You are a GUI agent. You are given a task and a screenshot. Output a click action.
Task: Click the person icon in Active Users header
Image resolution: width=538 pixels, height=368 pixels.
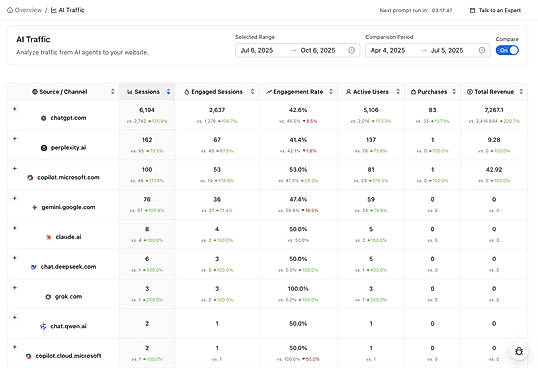coord(349,92)
